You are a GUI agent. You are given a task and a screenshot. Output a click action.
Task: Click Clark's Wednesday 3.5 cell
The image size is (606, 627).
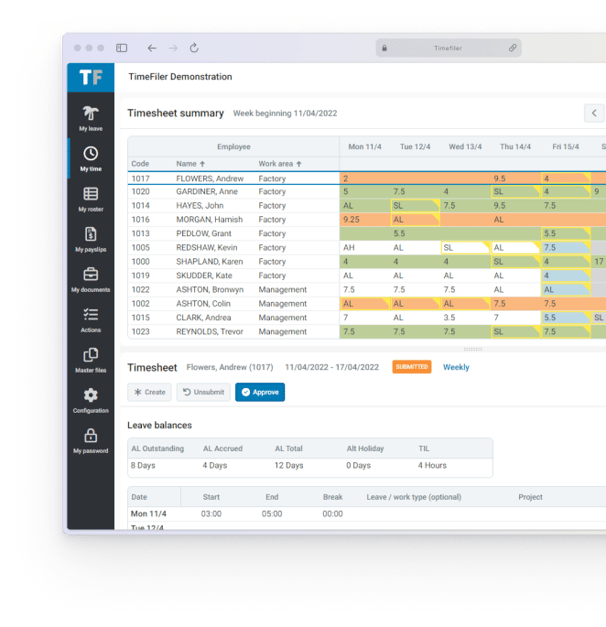click(465, 317)
